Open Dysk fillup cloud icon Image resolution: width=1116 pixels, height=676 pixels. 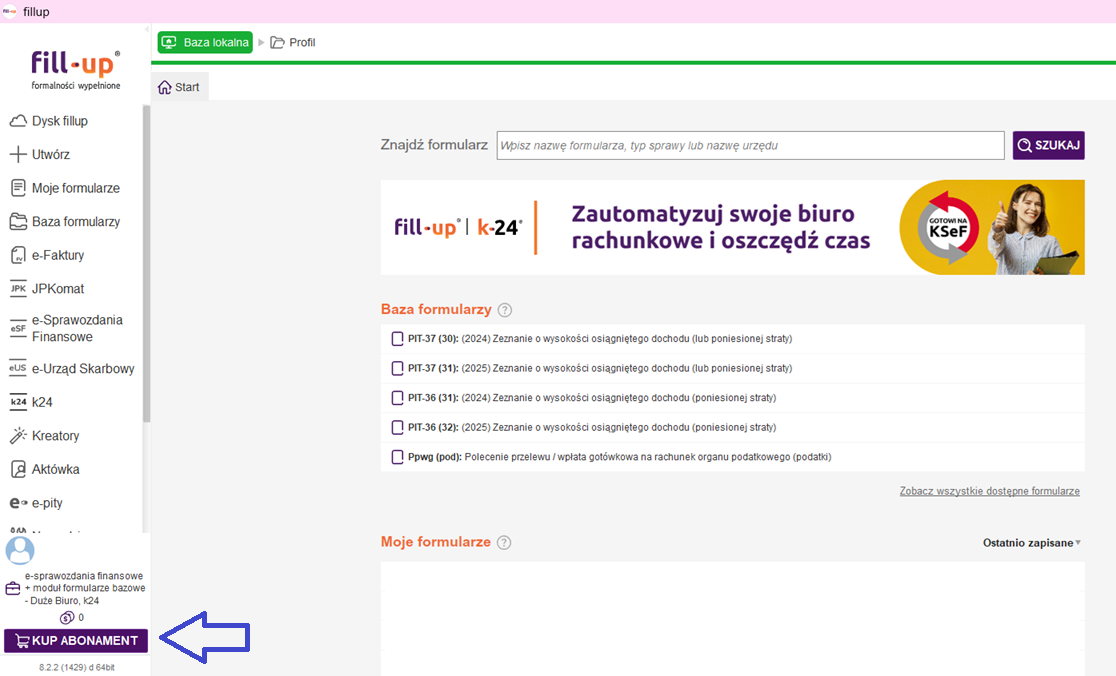click(x=18, y=121)
